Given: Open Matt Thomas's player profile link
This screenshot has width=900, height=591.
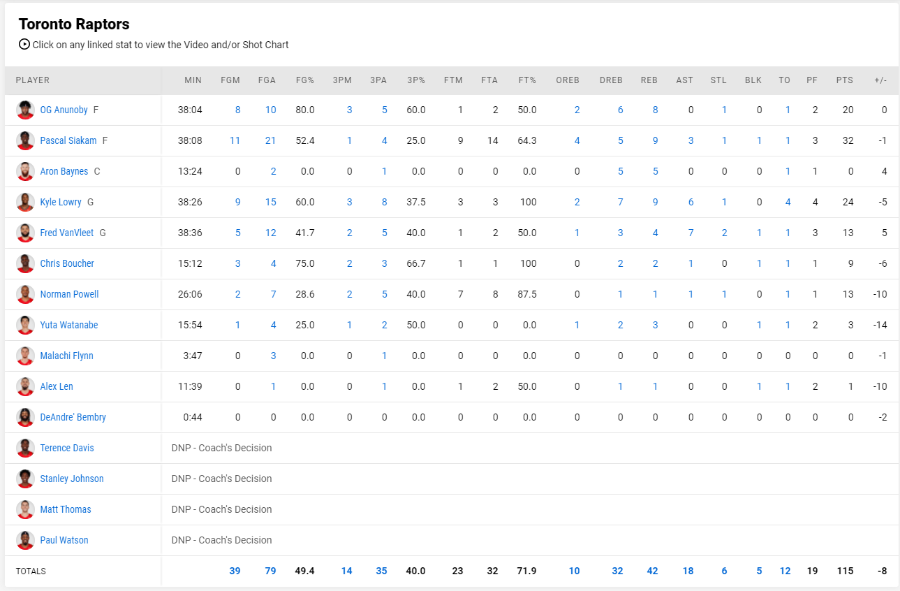Looking at the screenshot, I should [65, 510].
